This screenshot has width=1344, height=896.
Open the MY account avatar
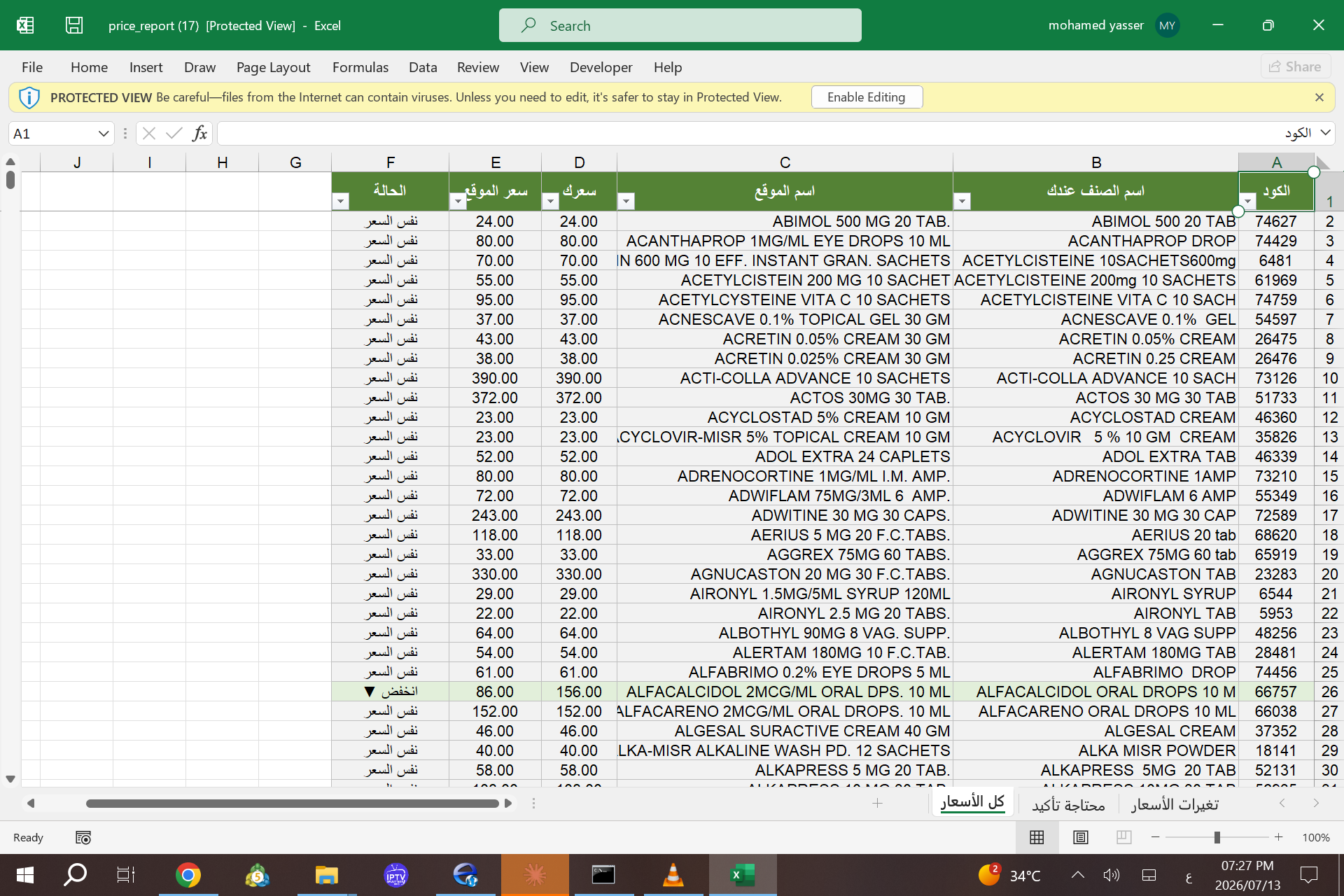coord(1167,25)
